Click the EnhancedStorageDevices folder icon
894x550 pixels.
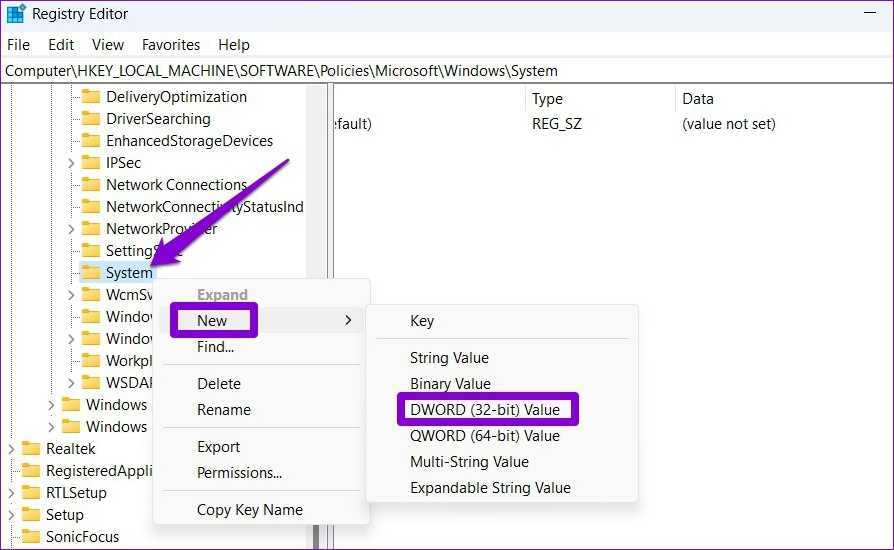click(x=91, y=141)
